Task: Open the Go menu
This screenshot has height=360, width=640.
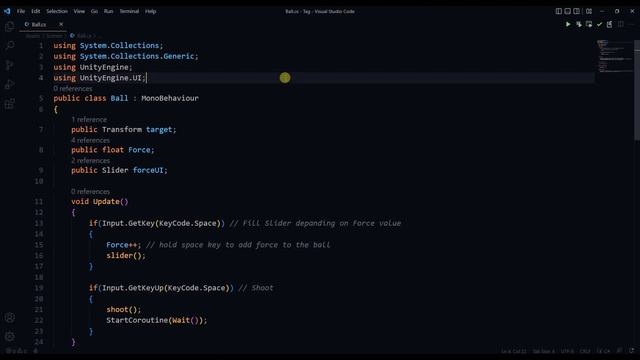Action: click(94, 11)
